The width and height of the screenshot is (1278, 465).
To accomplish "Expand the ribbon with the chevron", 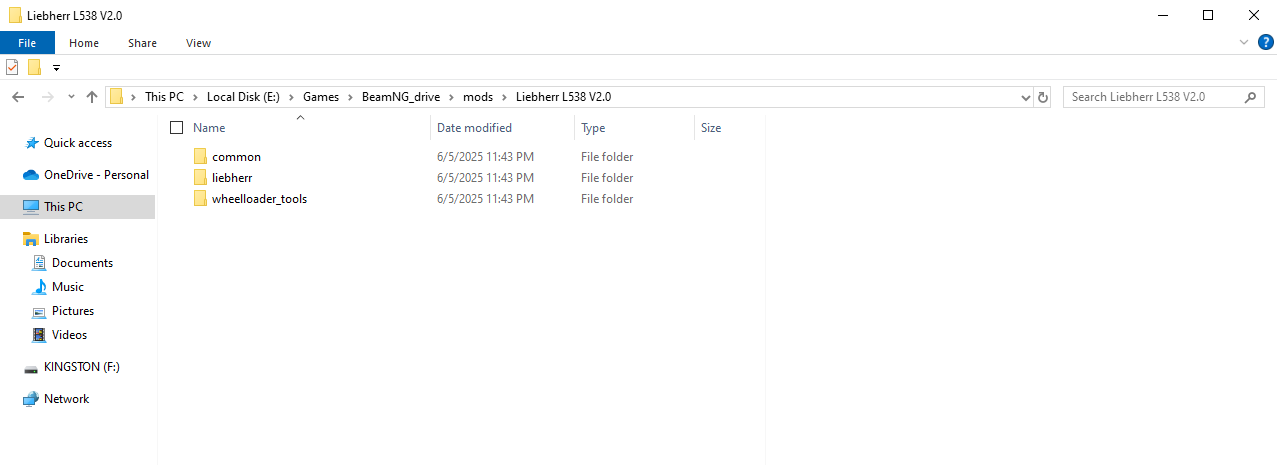I will (x=1245, y=43).
